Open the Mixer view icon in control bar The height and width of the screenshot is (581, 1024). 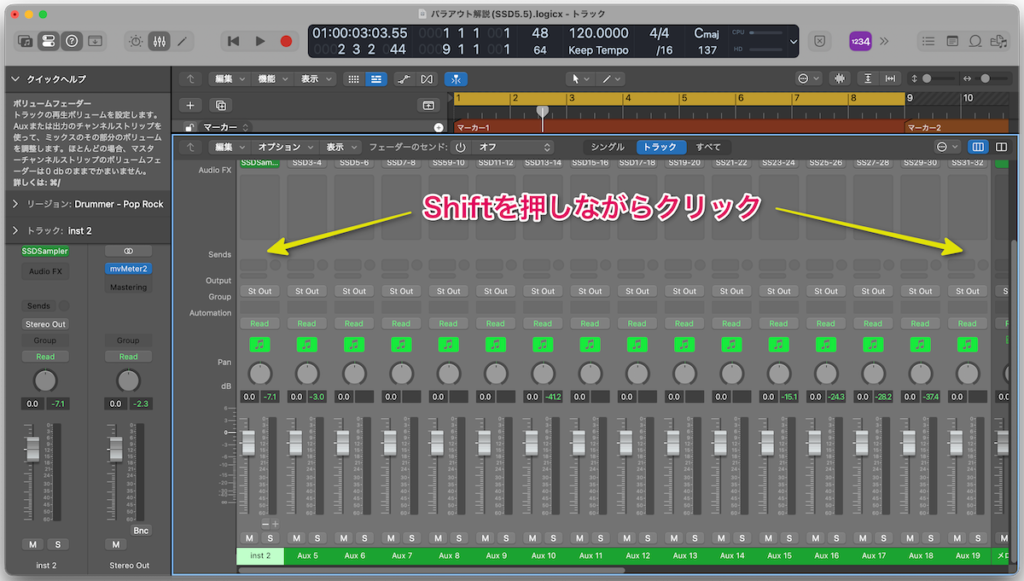tap(160, 40)
